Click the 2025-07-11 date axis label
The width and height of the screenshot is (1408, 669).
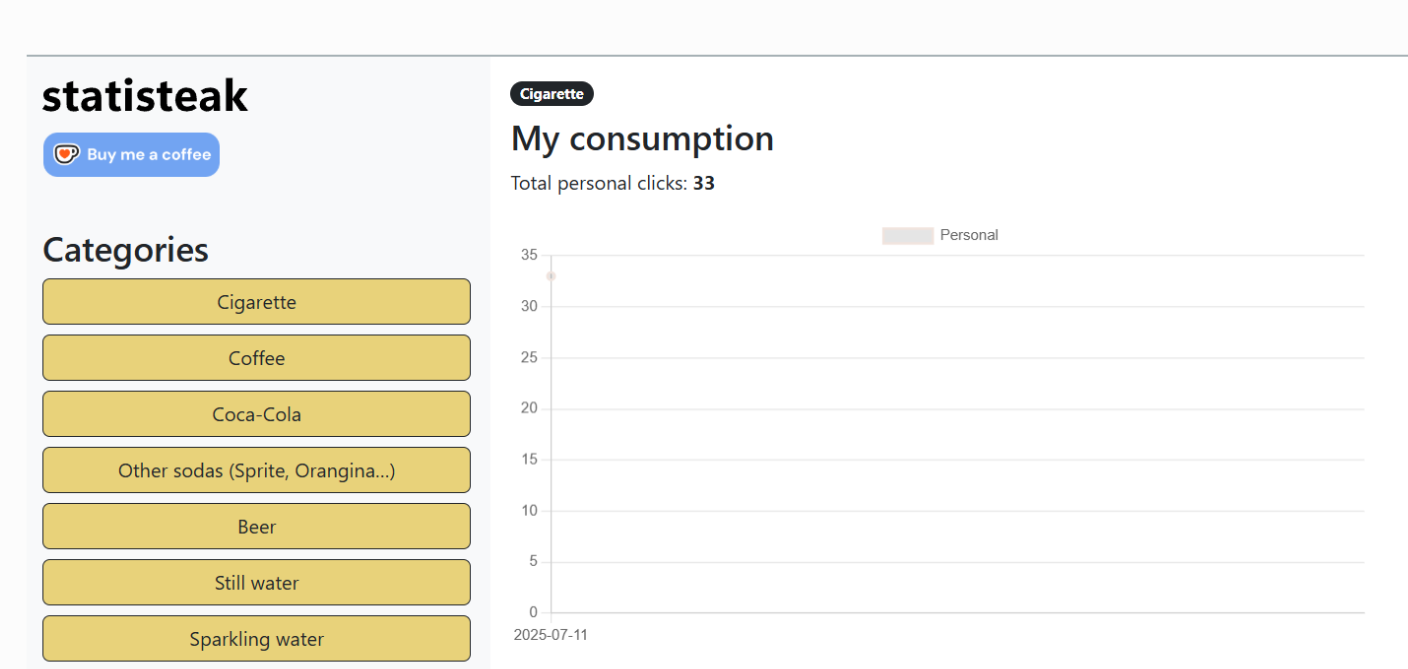tap(551, 635)
